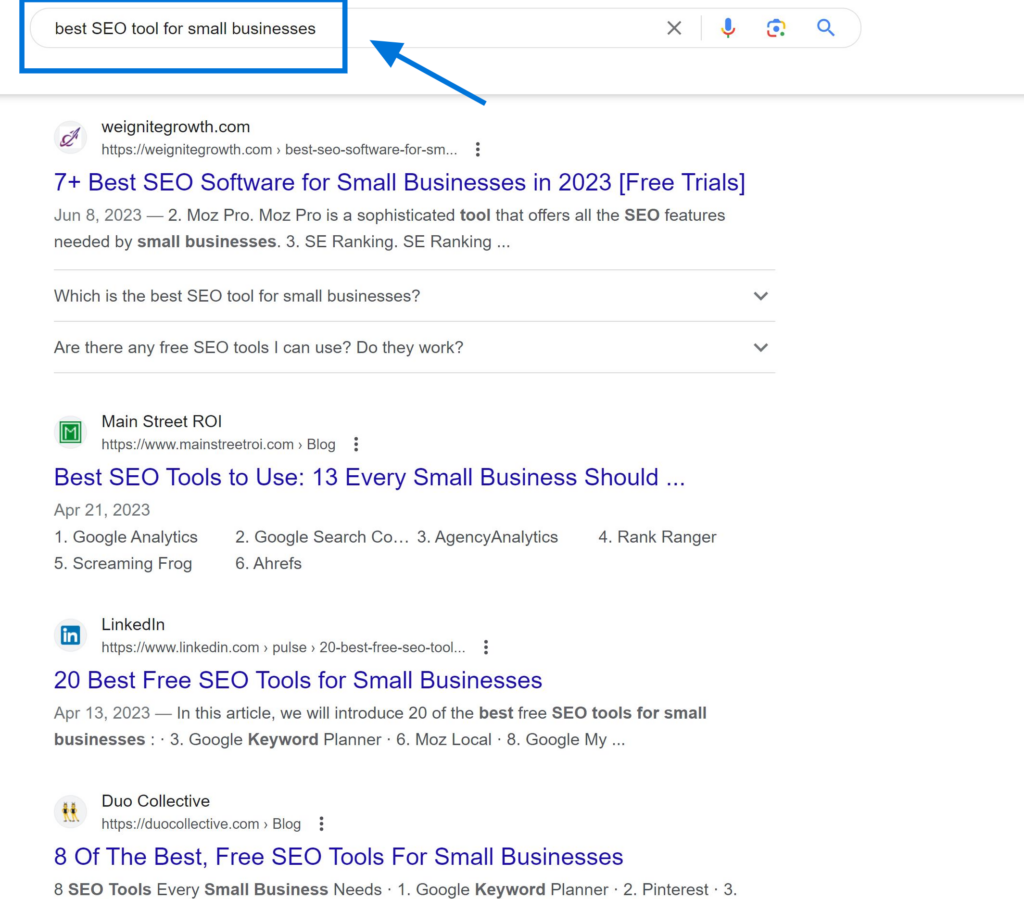The image size is (1024, 899).
Task: Open '20 Best Free SEO Tools for Small Businesses'
Action: click(297, 680)
